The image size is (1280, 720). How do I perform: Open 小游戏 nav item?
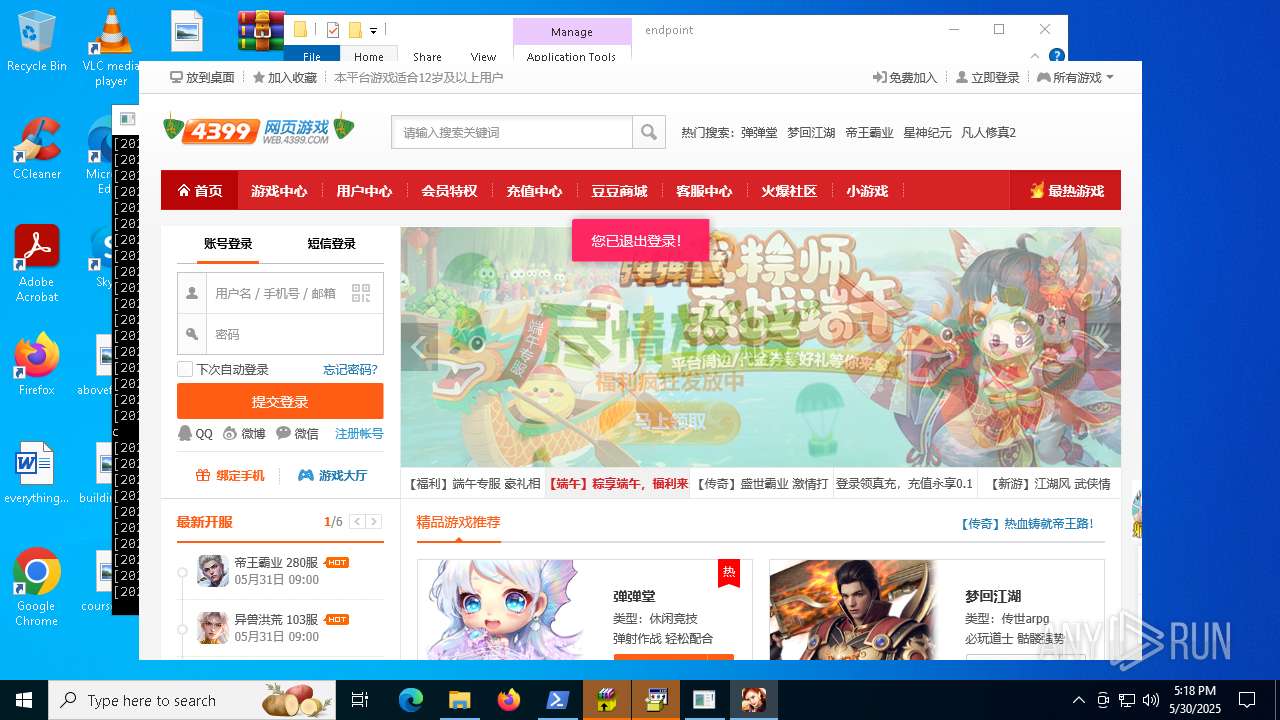click(x=867, y=190)
